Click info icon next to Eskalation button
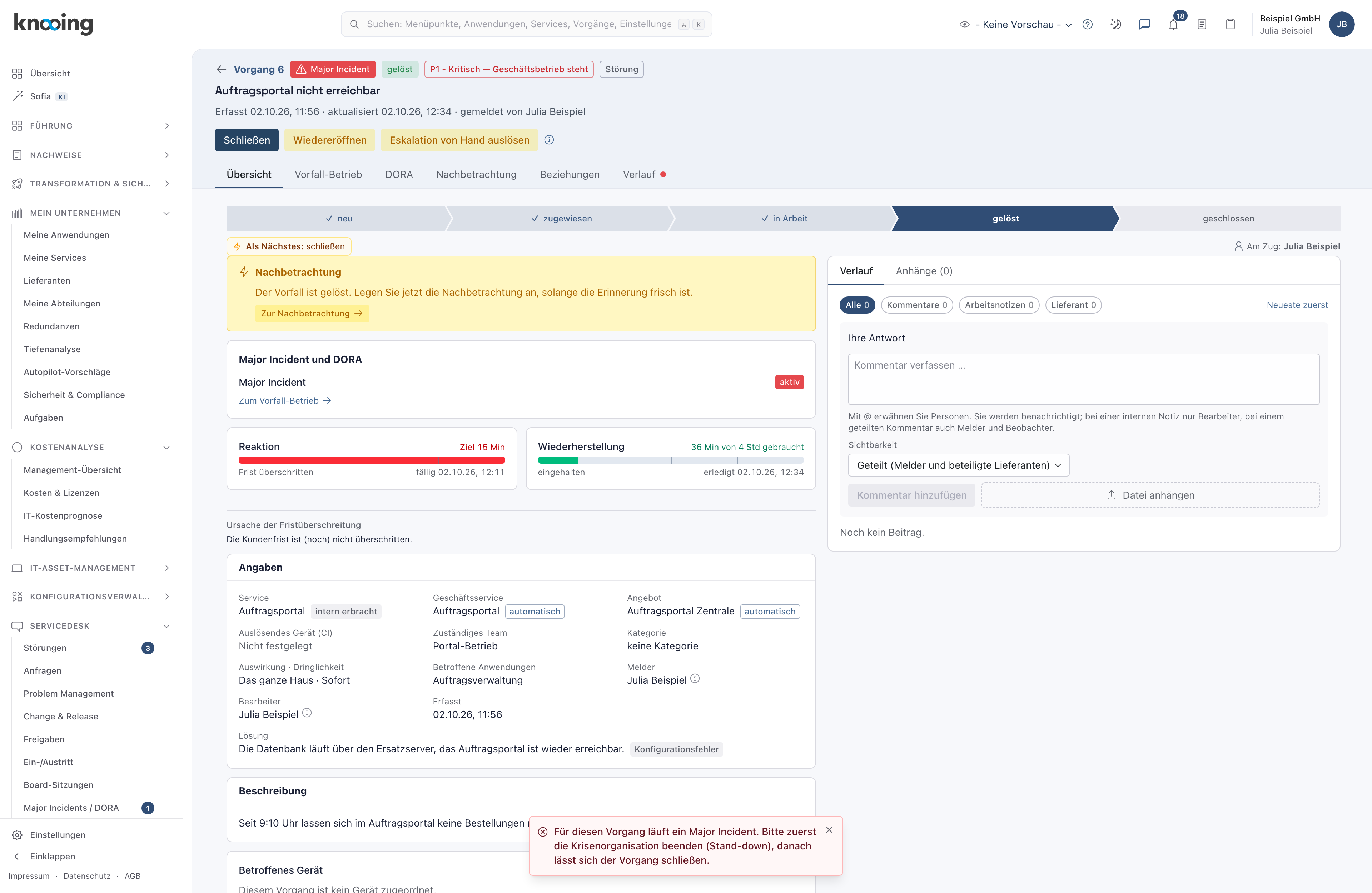The height and width of the screenshot is (893, 1372). point(550,140)
